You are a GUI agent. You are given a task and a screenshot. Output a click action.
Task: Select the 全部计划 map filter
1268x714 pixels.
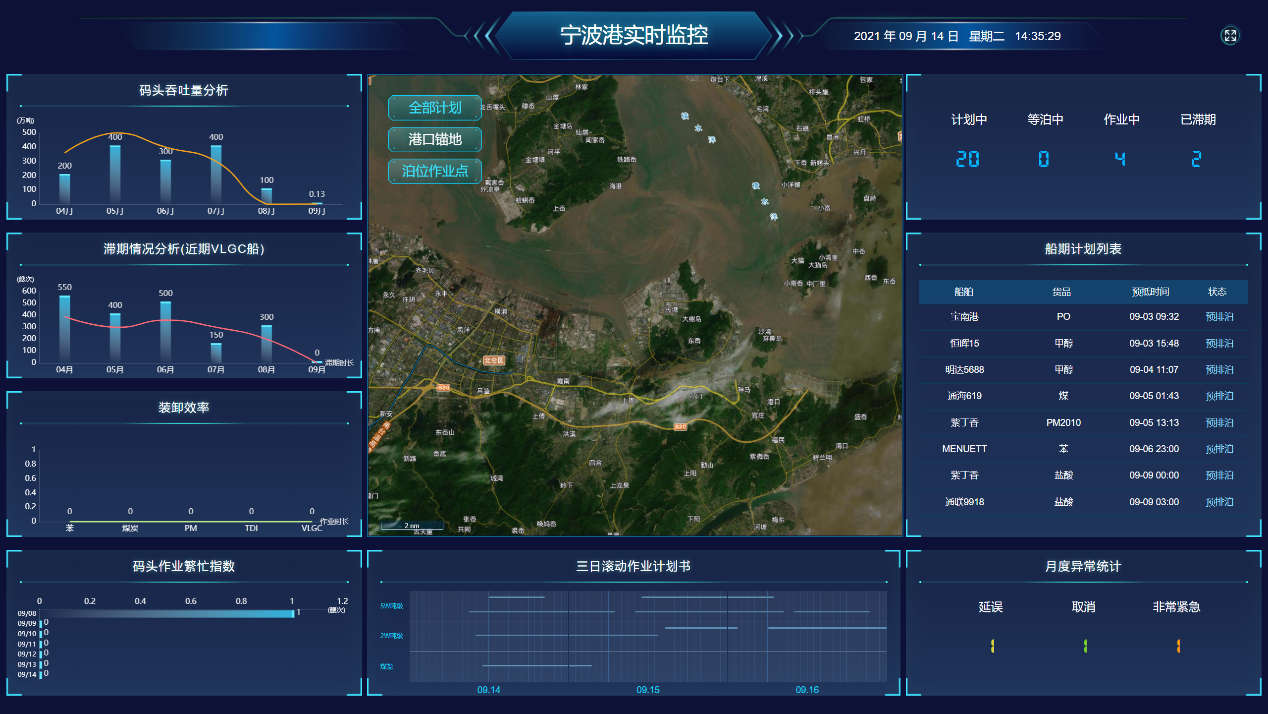point(435,108)
